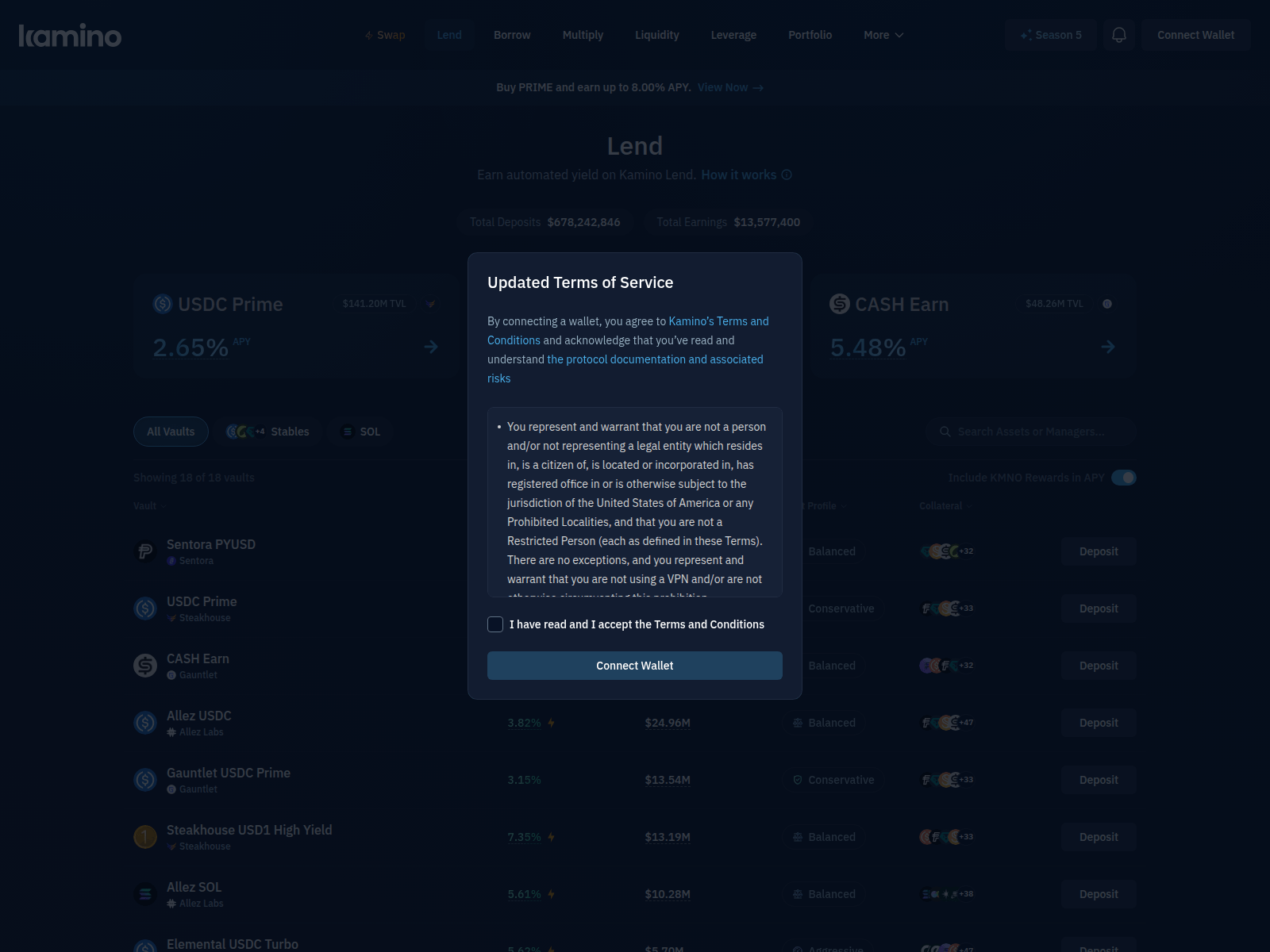
Task: Toggle Include KMNO Rewards in APY switch
Action: pyautogui.click(x=1124, y=478)
